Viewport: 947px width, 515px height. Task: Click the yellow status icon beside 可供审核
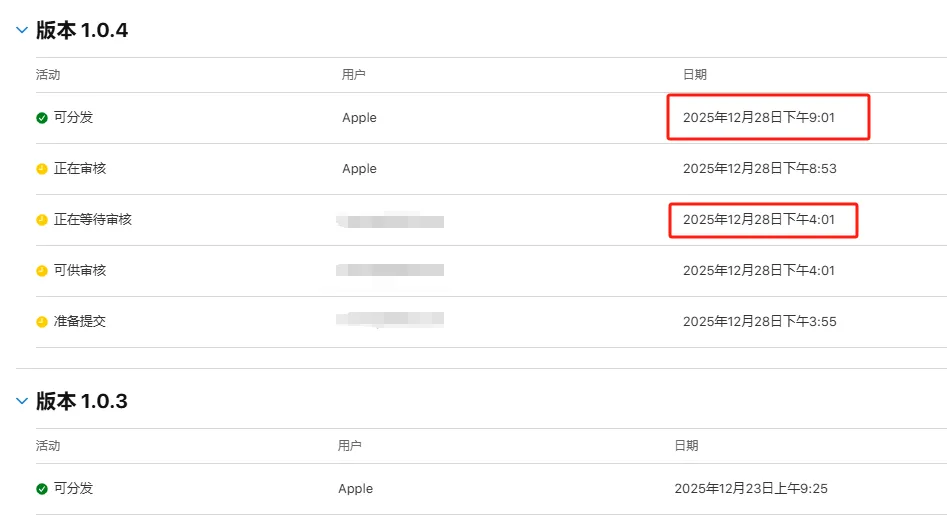click(42, 271)
